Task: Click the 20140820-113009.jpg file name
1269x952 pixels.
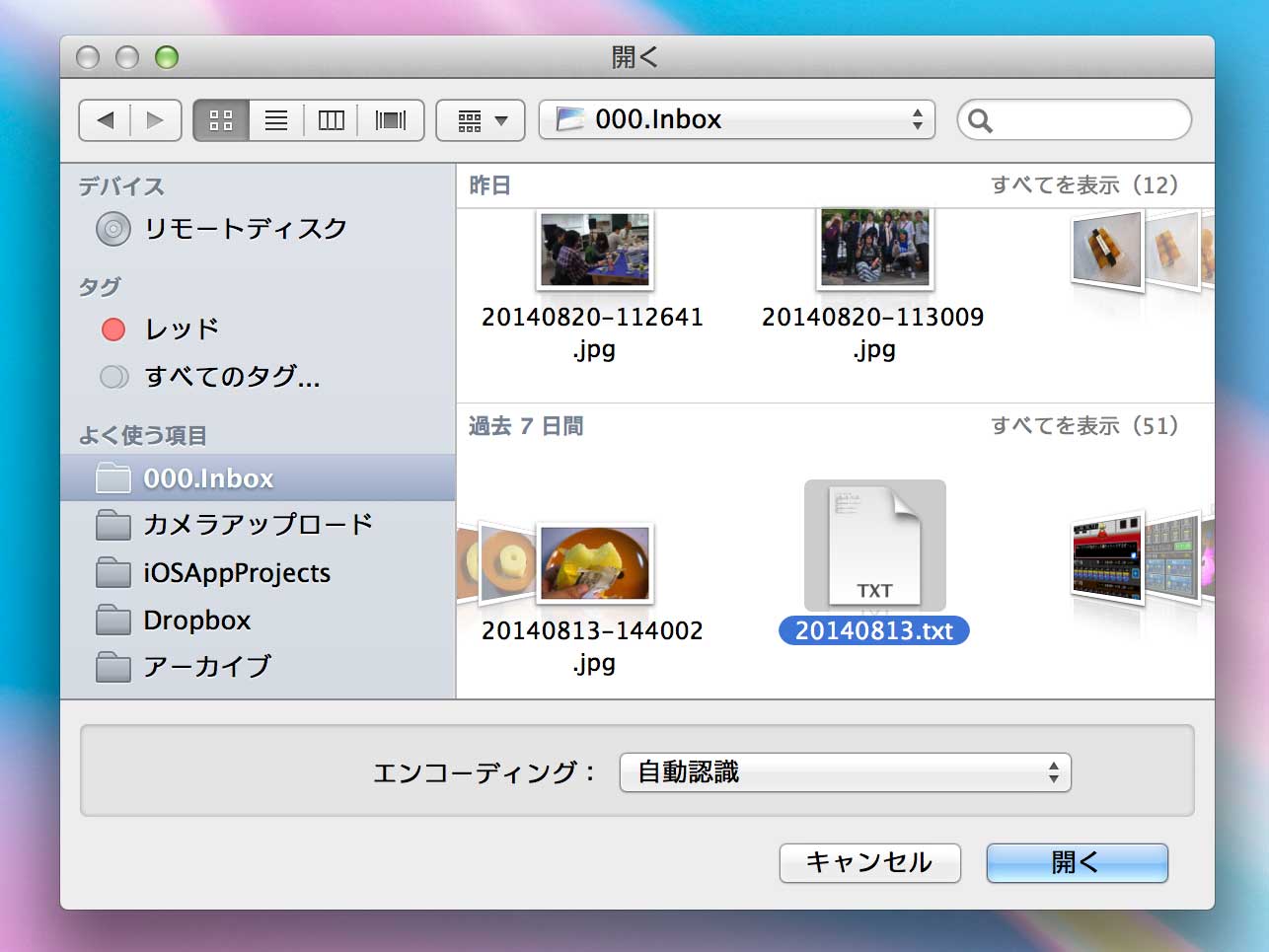Action: point(873,333)
